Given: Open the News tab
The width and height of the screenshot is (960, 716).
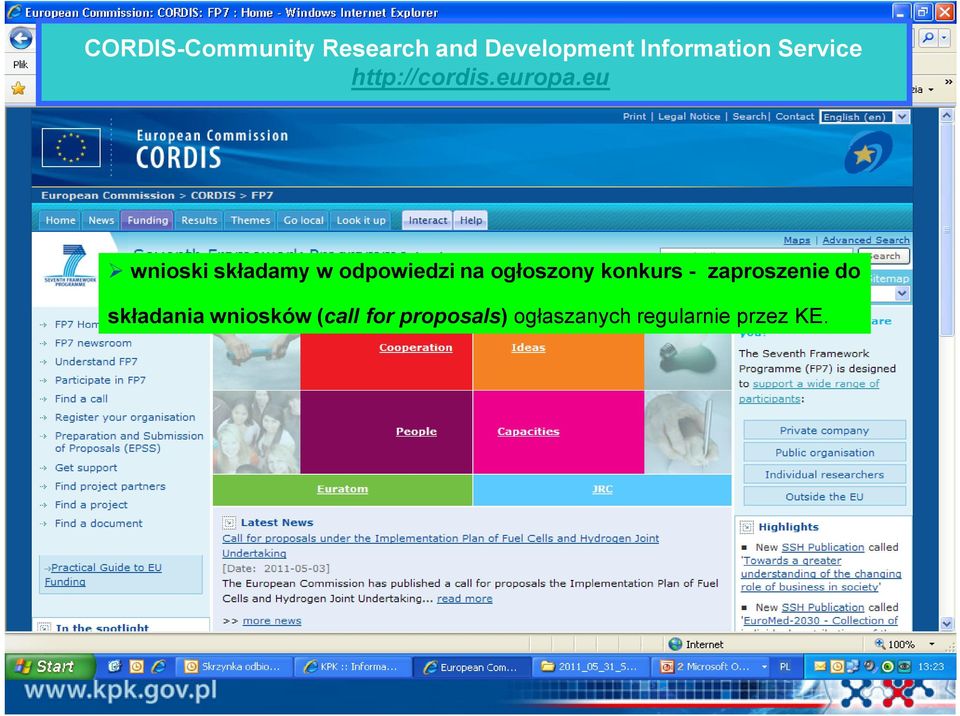Looking at the screenshot, I should [x=101, y=220].
